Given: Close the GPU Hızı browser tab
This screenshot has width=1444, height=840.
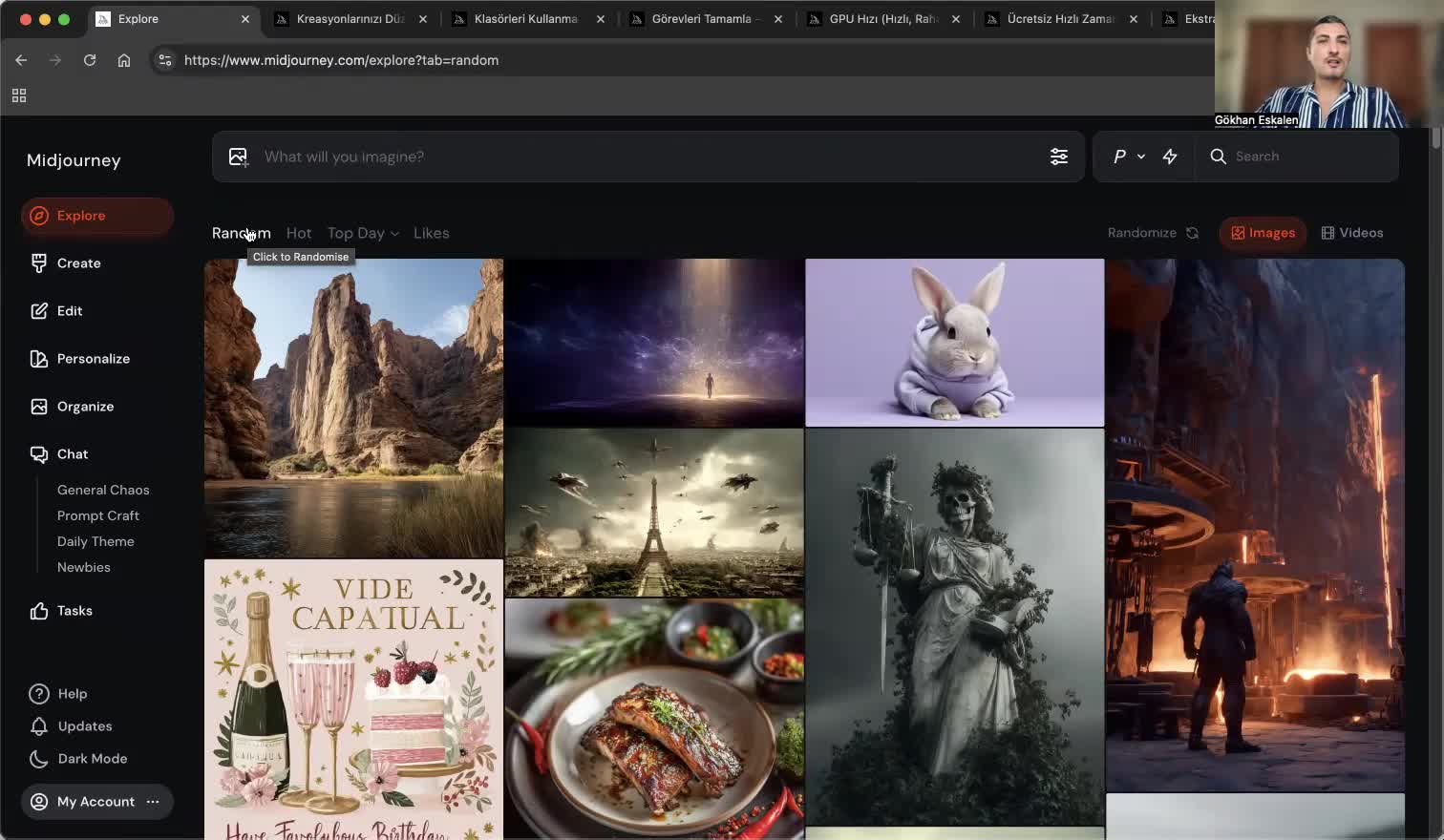Looking at the screenshot, I should point(956,19).
